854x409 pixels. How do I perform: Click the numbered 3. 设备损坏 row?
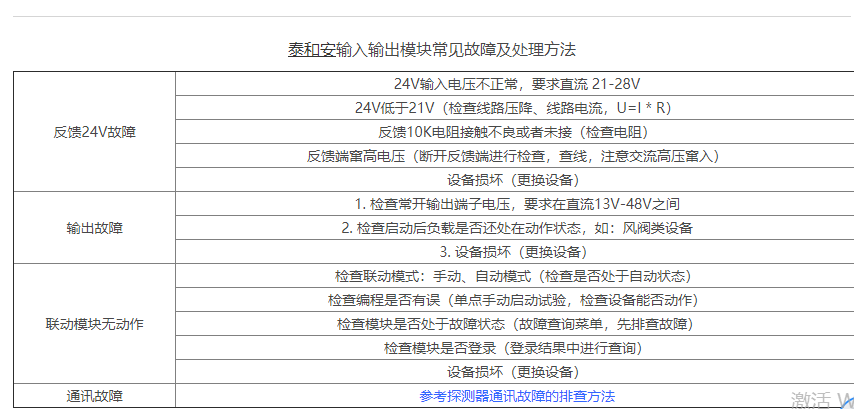coord(512,251)
